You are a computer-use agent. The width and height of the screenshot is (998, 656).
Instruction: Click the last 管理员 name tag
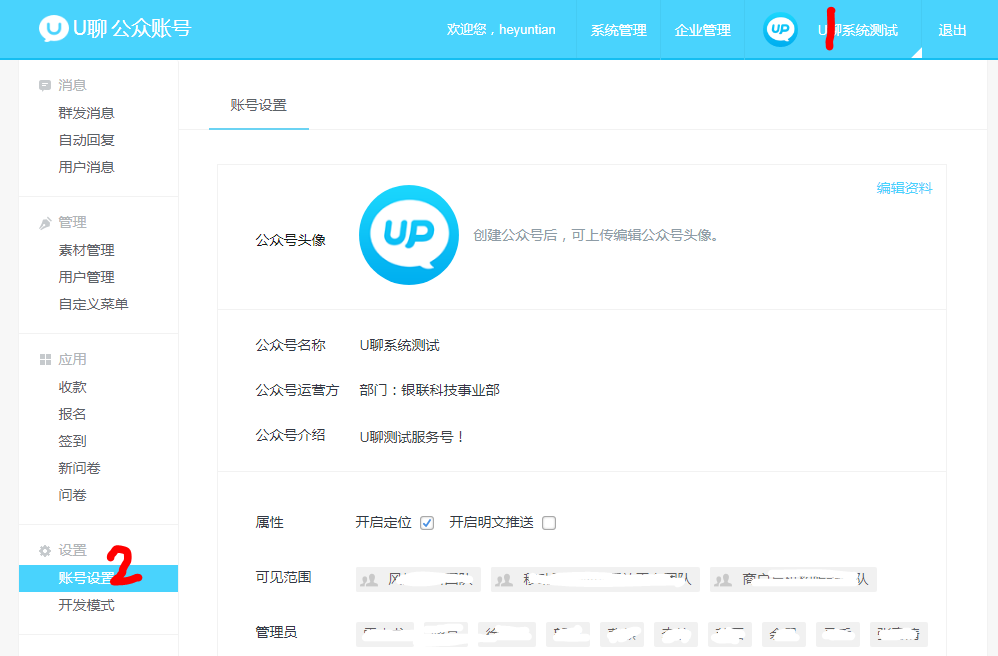[x=899, y=634]
